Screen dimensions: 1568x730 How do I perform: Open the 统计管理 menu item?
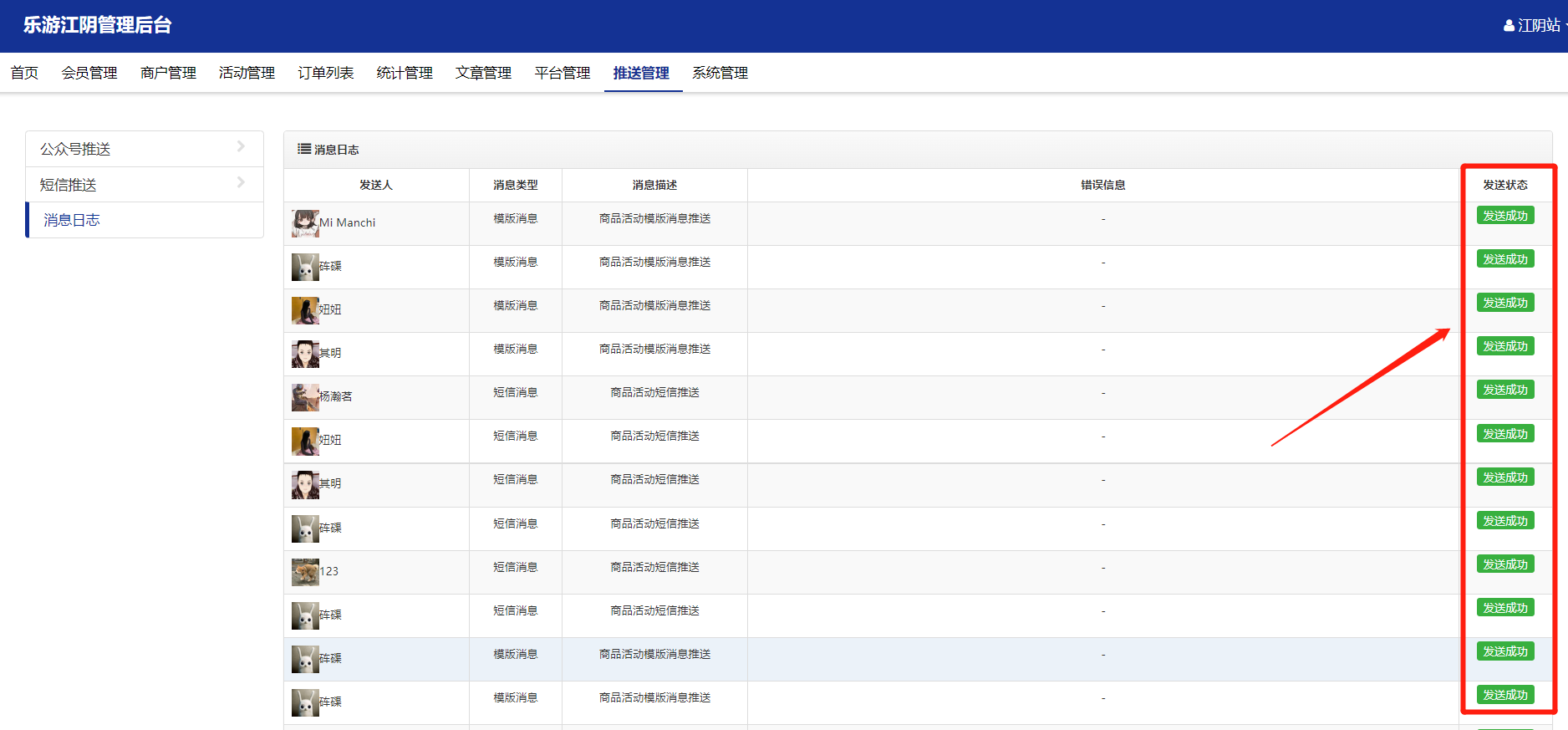tap(405, 73)
